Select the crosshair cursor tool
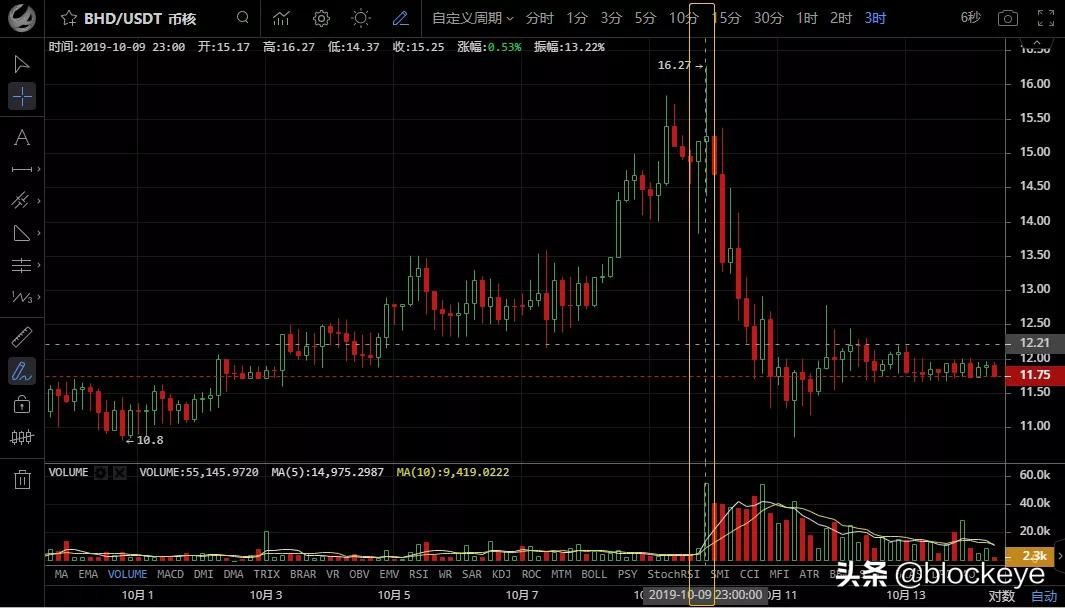 click(22, 97)
